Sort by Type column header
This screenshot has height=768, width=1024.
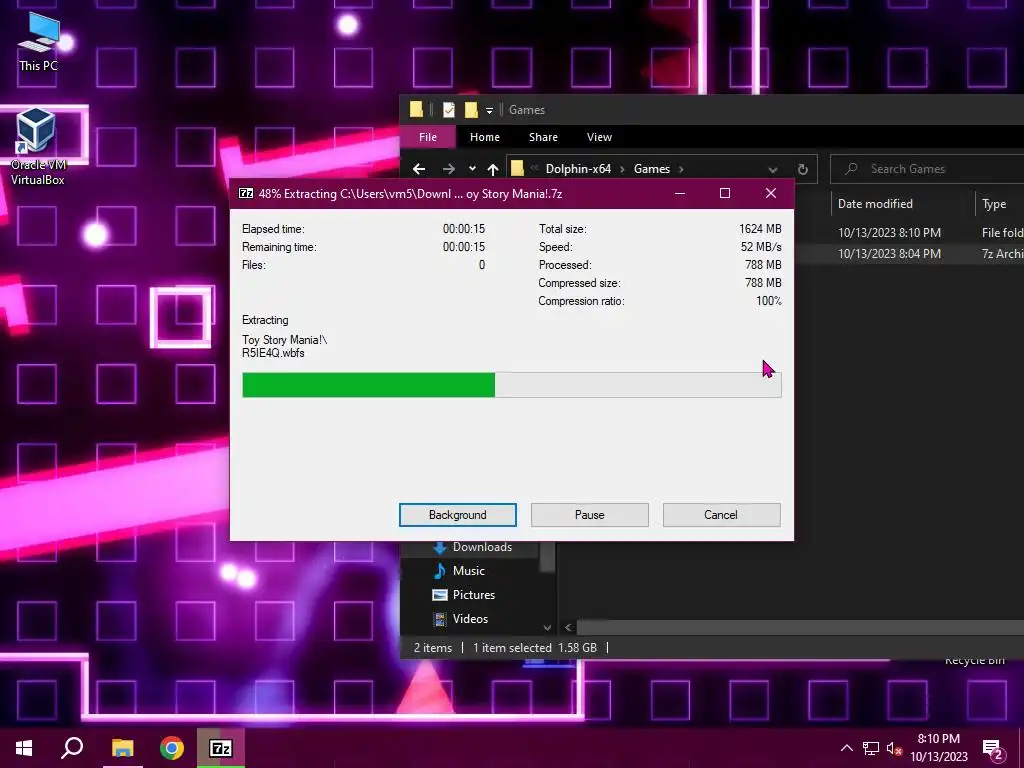993,204
